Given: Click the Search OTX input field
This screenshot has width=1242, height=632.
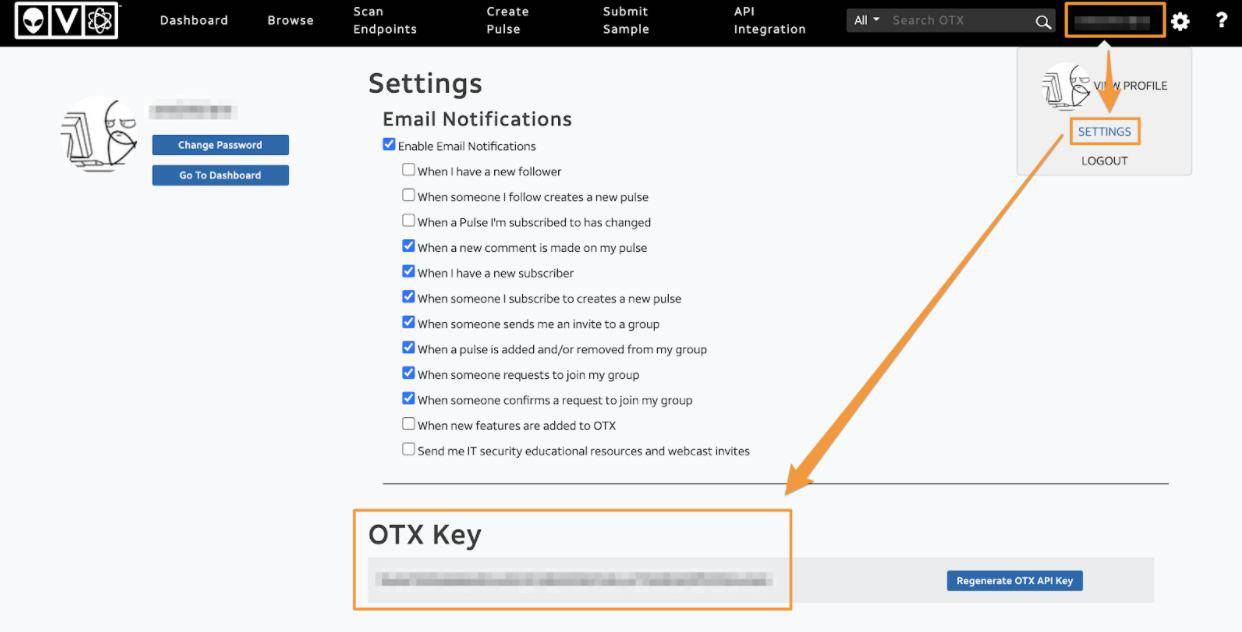Looking at the screenshot, I should (958, 20).
